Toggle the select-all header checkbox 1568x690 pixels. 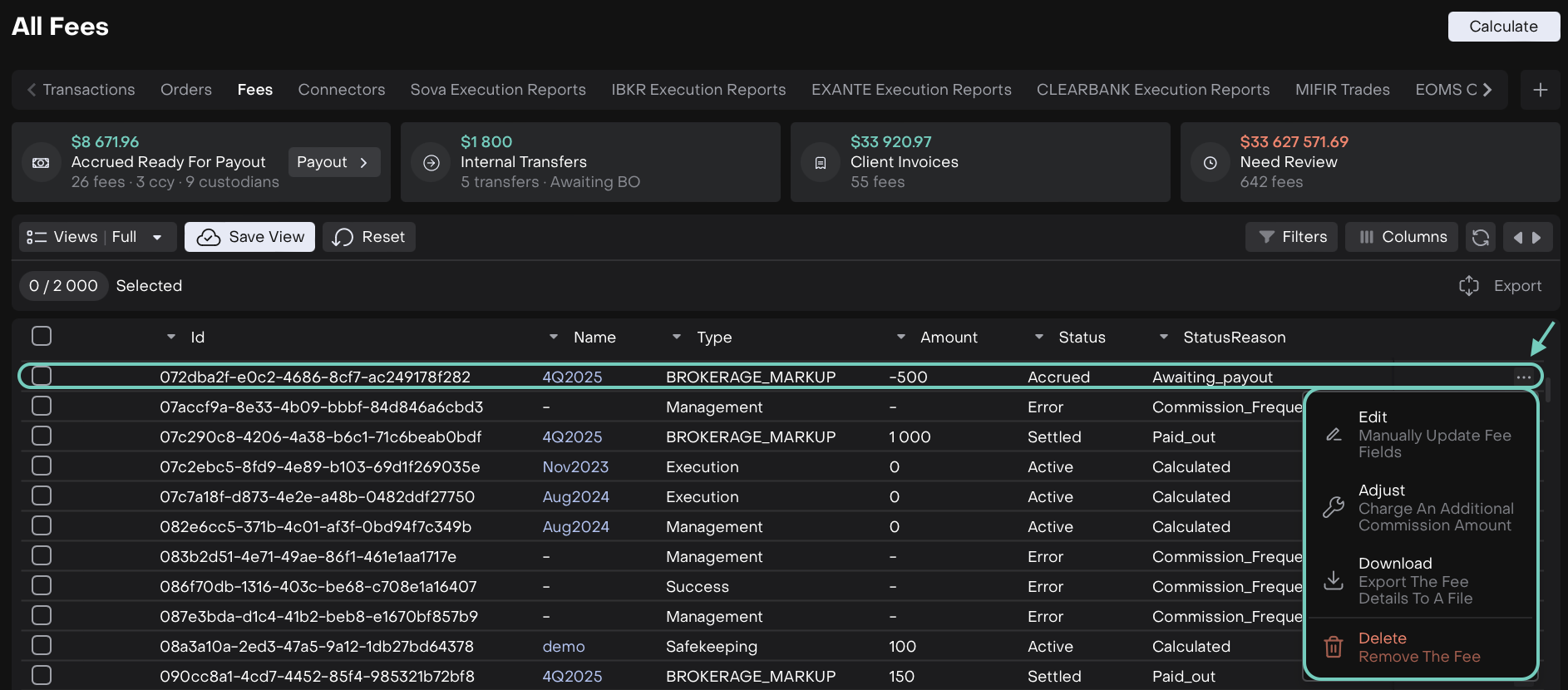tap(42, 336)
